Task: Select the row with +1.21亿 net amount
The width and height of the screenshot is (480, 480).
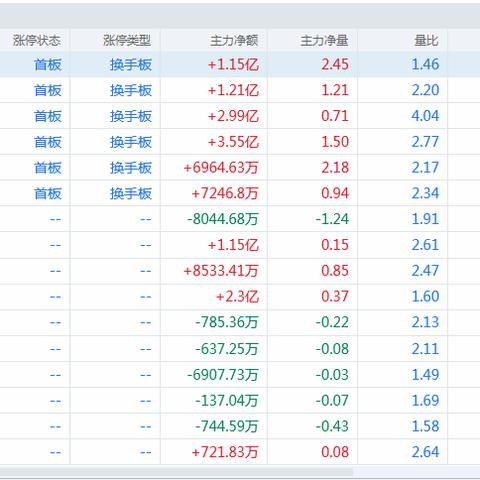Action: 240,90
